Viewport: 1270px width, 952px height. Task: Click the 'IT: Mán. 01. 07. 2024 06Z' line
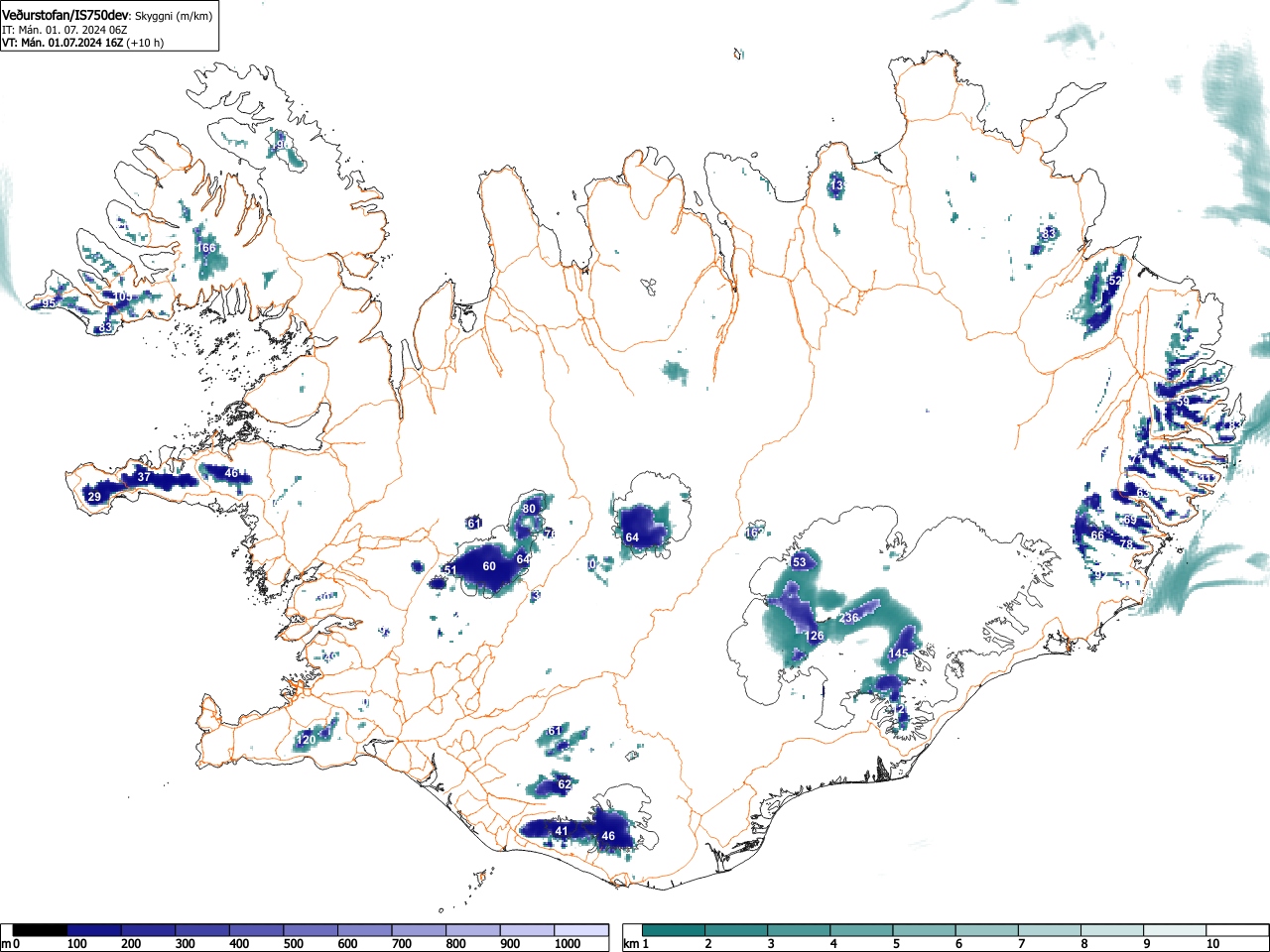64,30
